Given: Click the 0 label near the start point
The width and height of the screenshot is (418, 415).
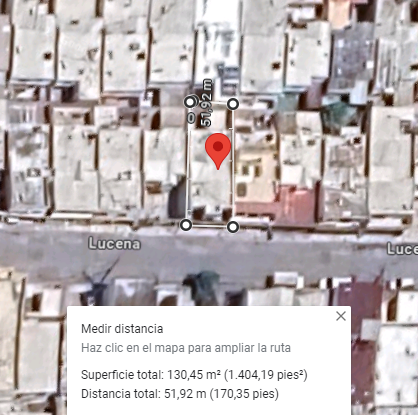Looking at the screenshot, I should 191,118.
